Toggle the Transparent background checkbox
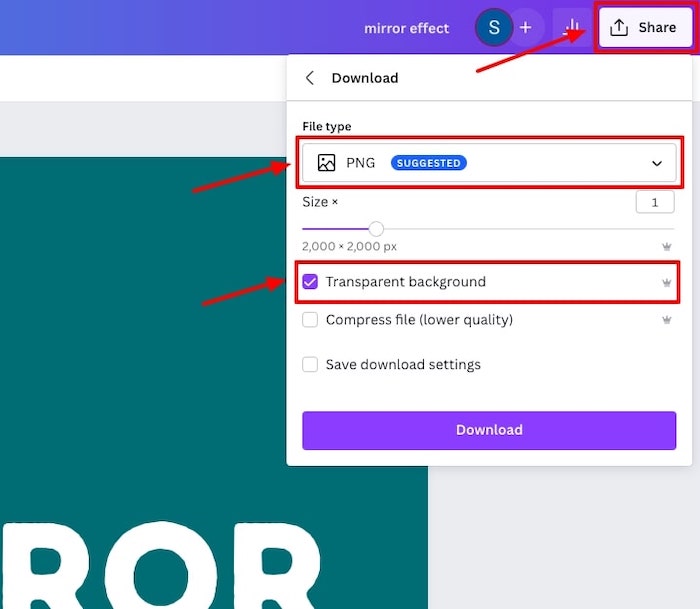This screenshot has width=700, height=609. [310, 282]
